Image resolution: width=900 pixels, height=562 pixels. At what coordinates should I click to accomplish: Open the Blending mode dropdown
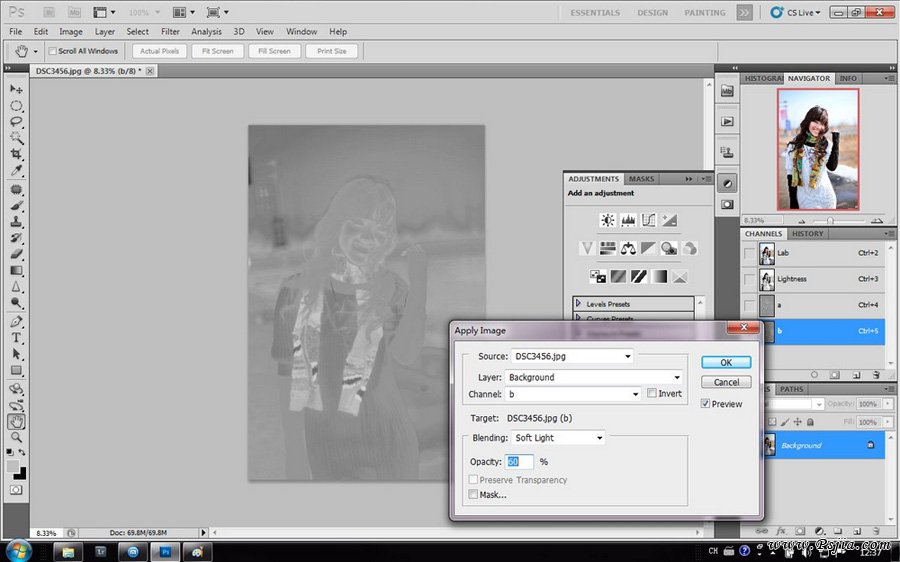point(558,438)
